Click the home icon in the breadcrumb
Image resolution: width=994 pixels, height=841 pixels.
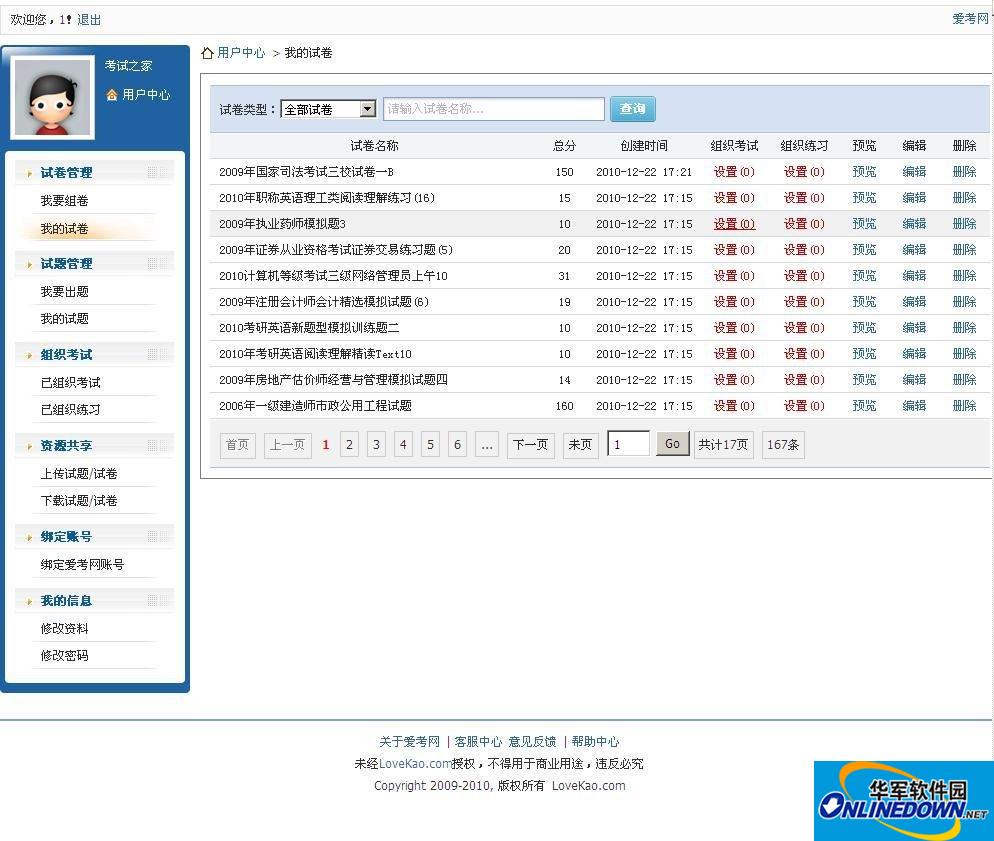pyautogui.click(x=206, y=52)
